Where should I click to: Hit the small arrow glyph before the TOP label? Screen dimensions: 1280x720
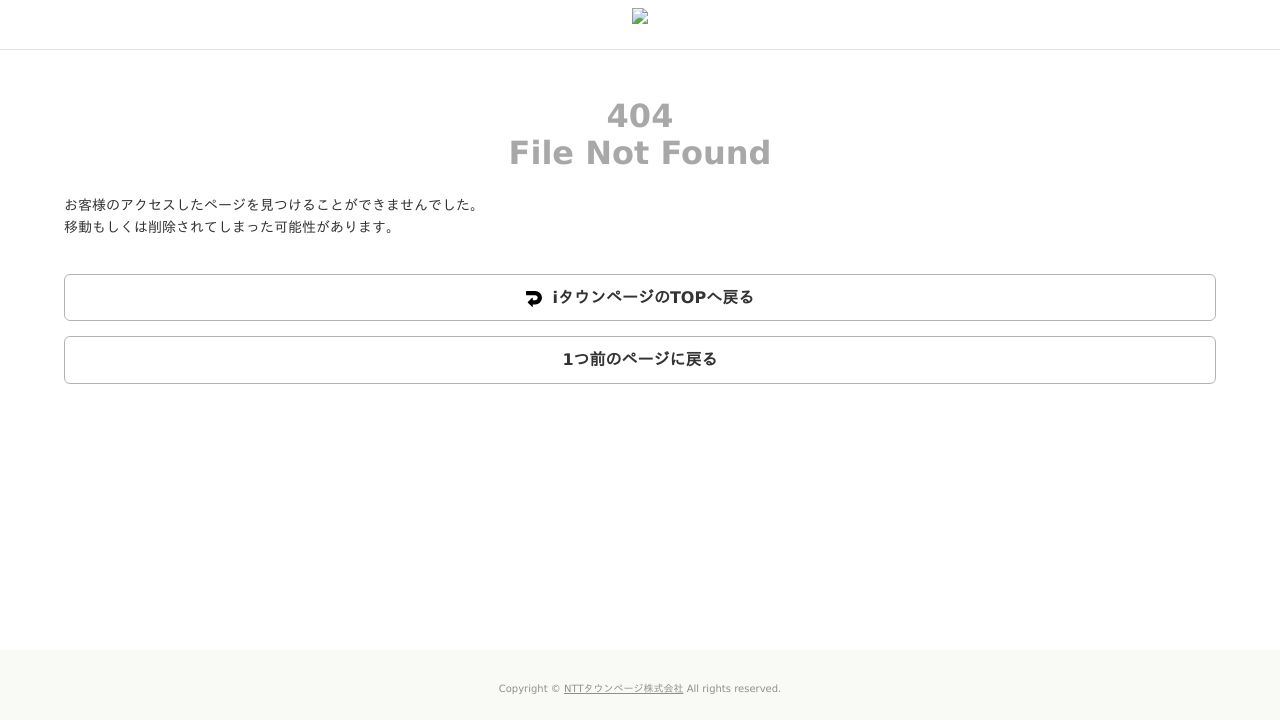tap(534, 297)
